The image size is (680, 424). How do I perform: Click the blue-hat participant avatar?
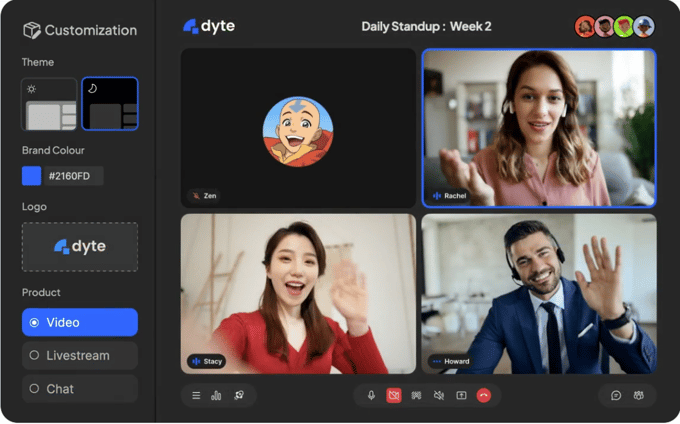coord(644,27)
